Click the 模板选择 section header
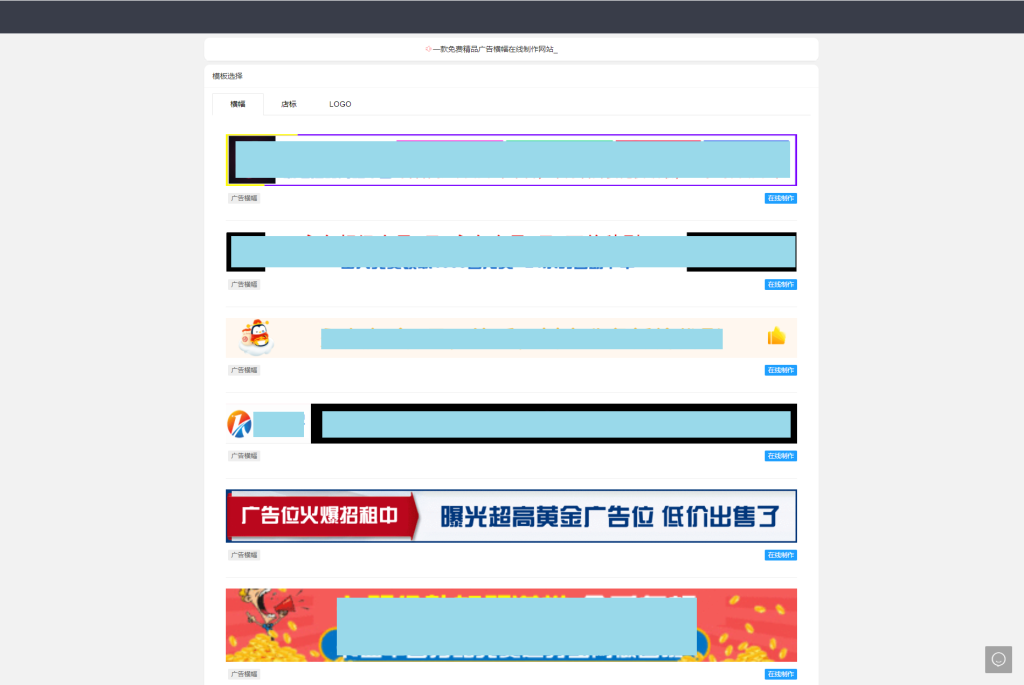Screen dimensions: 1024x685 pos(227,75)
